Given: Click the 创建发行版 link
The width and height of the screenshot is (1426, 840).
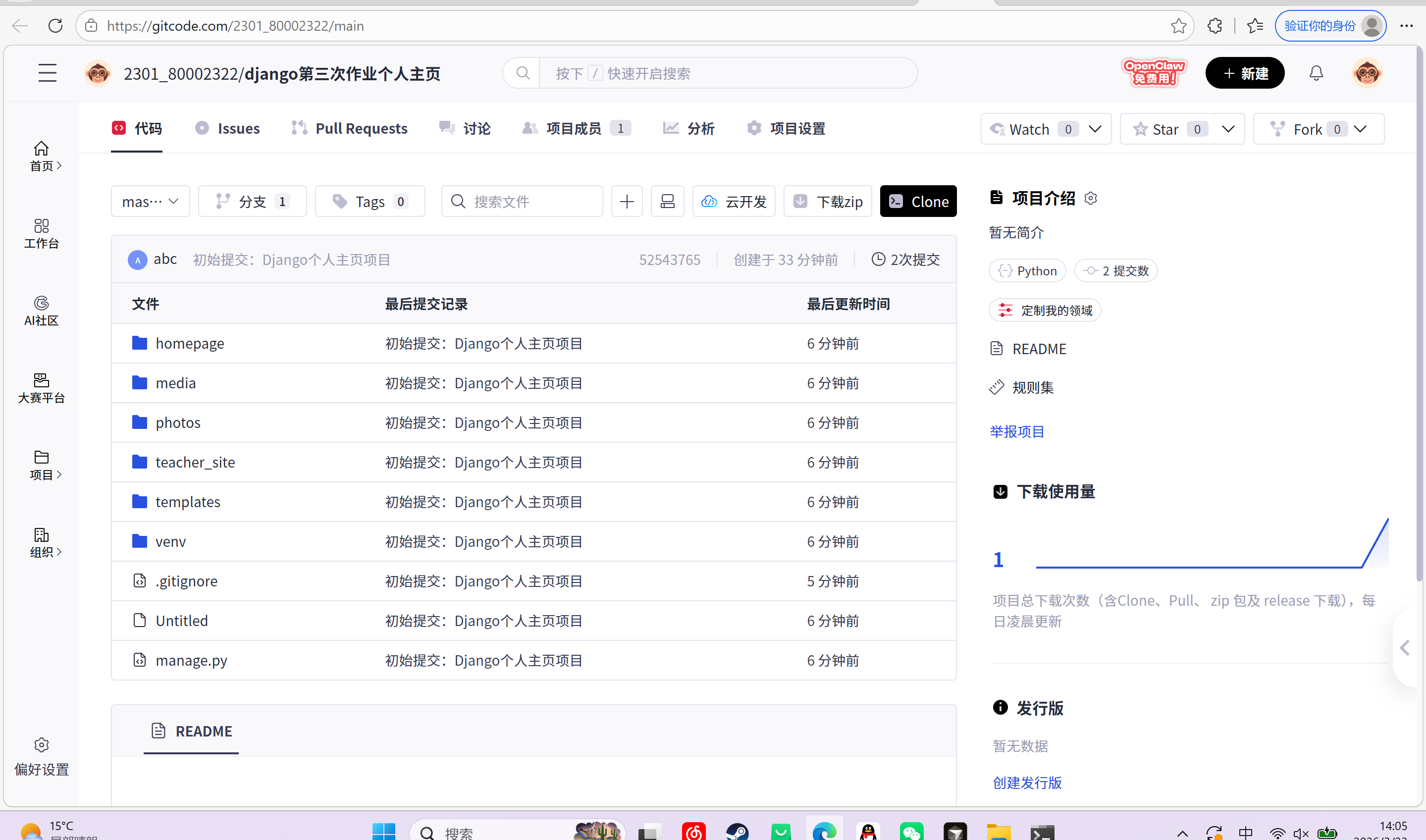Looking at the screenshot, I should click(x=1027, y=783).
